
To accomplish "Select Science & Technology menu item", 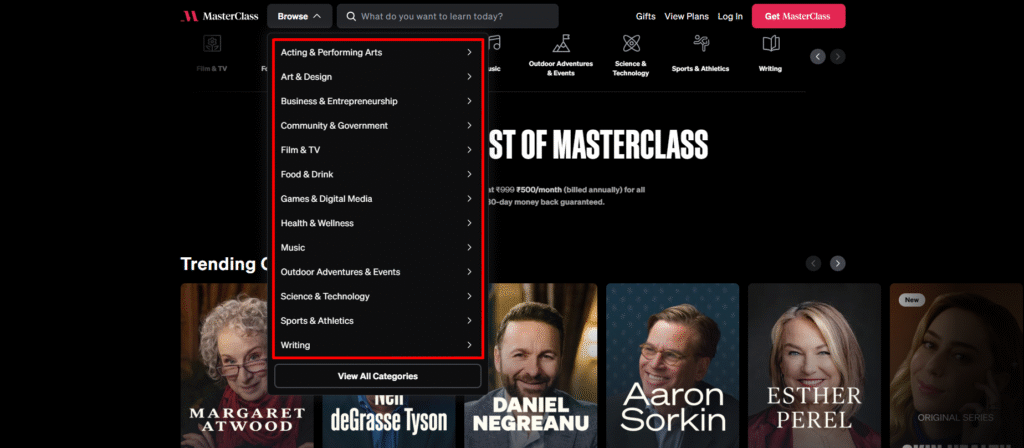I will pyautogui.click(x=377, y=296).
